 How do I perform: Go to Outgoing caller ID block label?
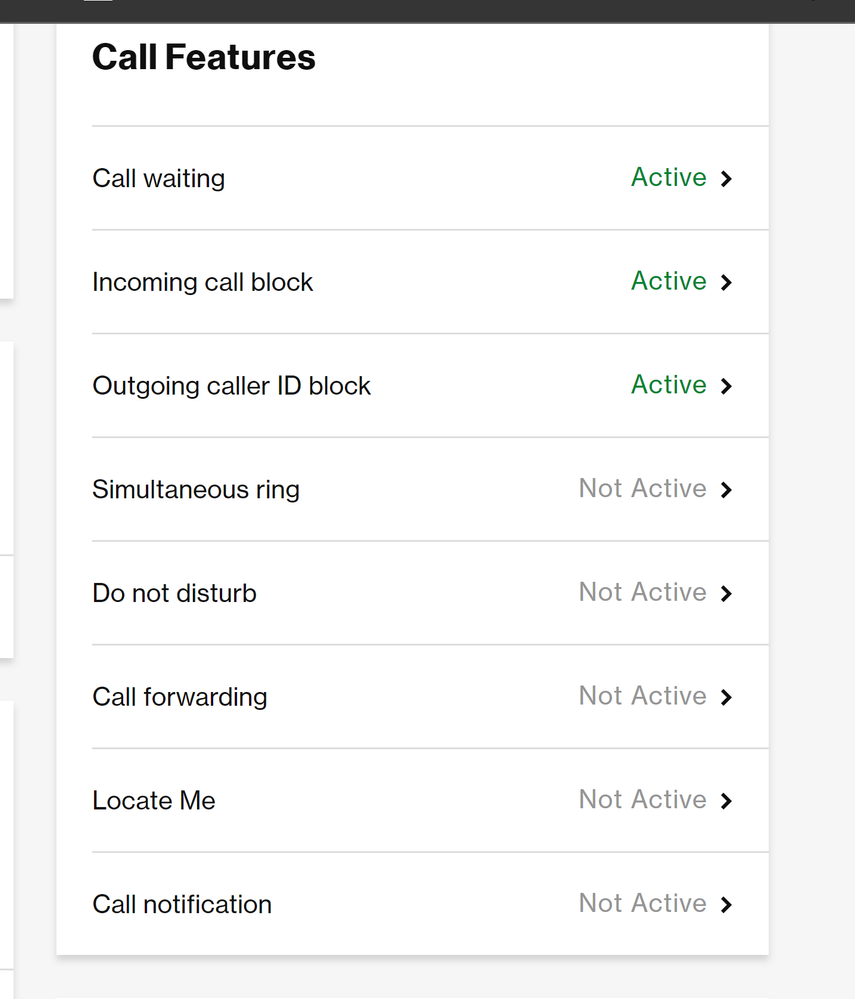pyautogui.click(x=231, y=386)
